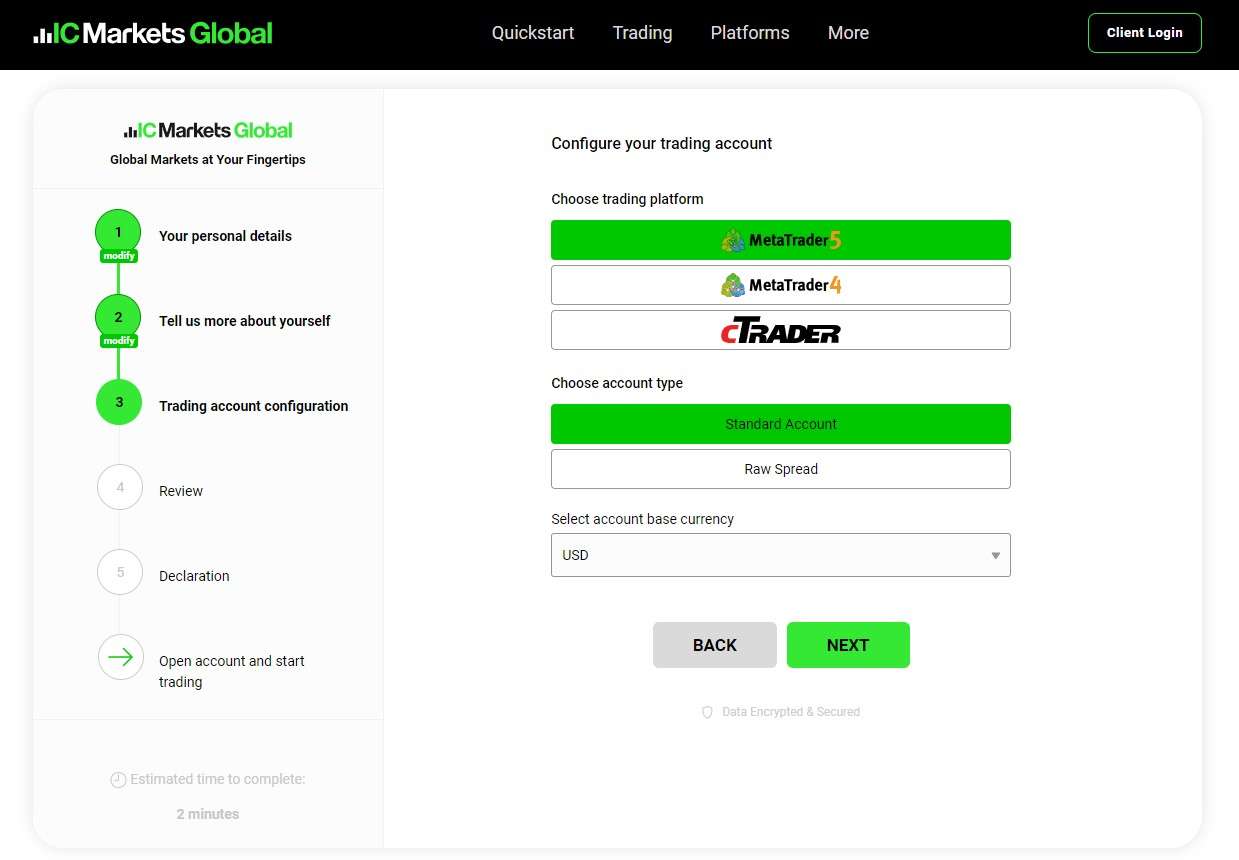Click step 3 green circle
The height and width of the screenshot is (860, 1239).
point(119,402)
